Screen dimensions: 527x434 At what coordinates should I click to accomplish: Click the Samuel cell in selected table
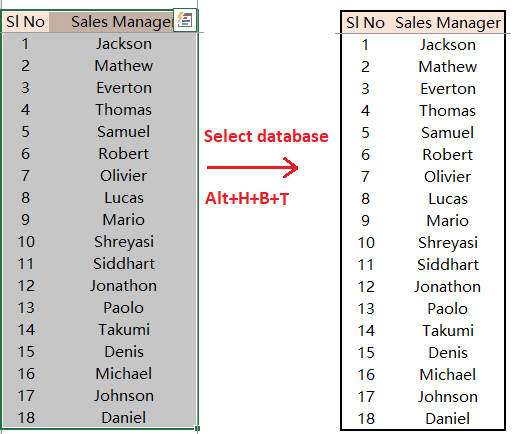[124, 131]
